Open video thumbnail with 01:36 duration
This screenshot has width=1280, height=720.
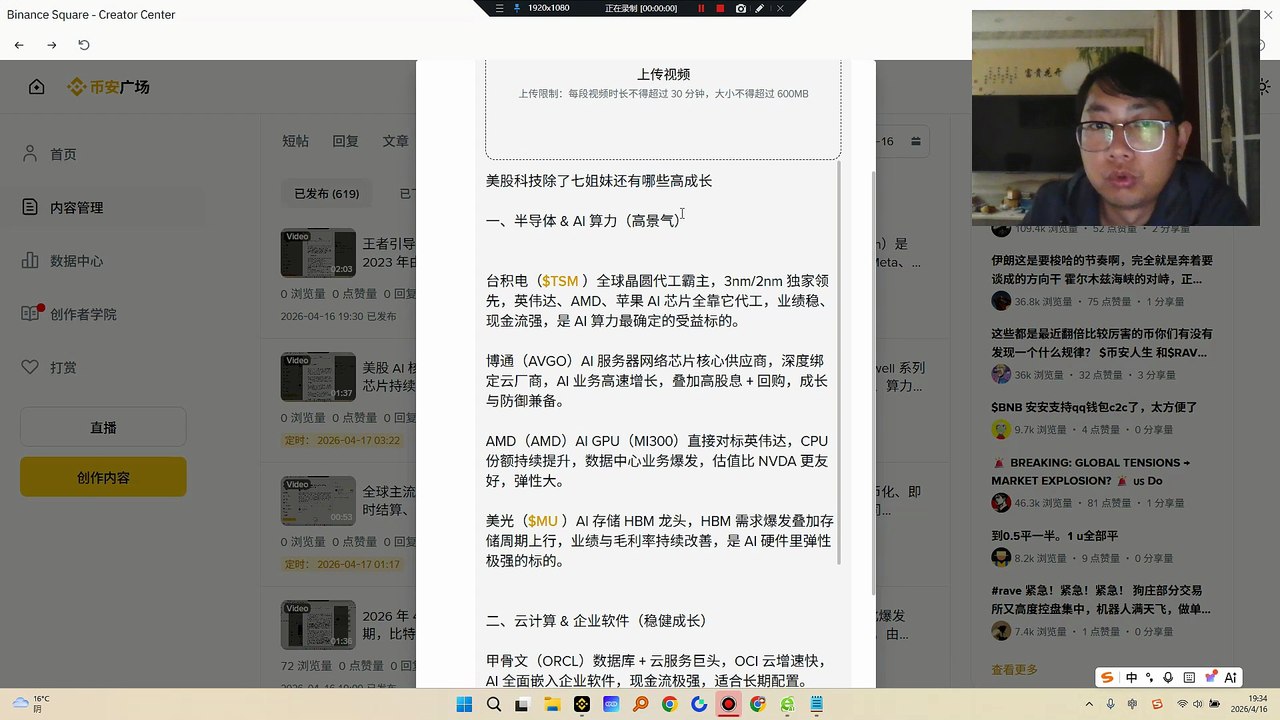click(x=318, y=624)
